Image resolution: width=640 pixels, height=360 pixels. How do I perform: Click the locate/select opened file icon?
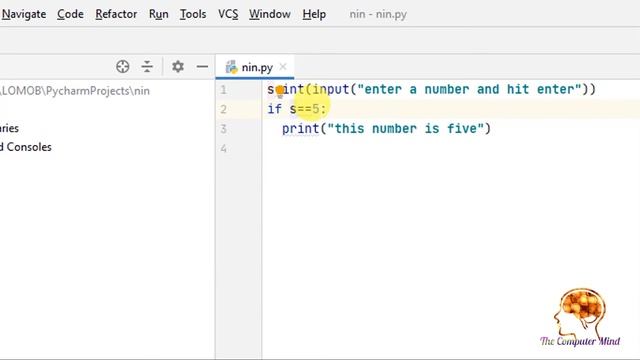point(122,67)
